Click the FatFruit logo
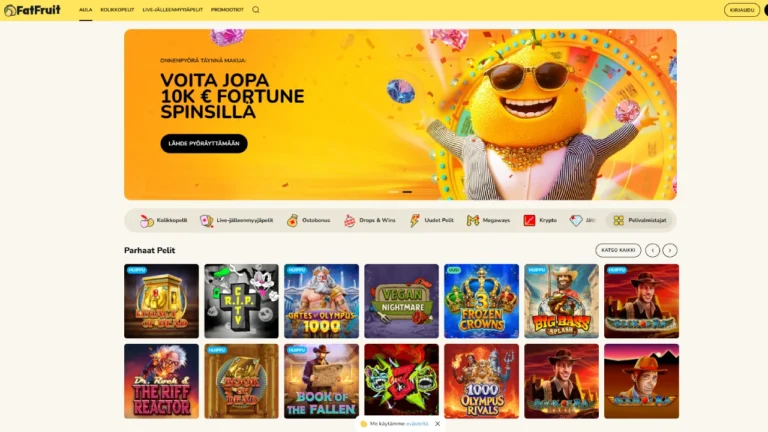The width and height of the screenshot is (768, 432). click(x=32, y=10)
